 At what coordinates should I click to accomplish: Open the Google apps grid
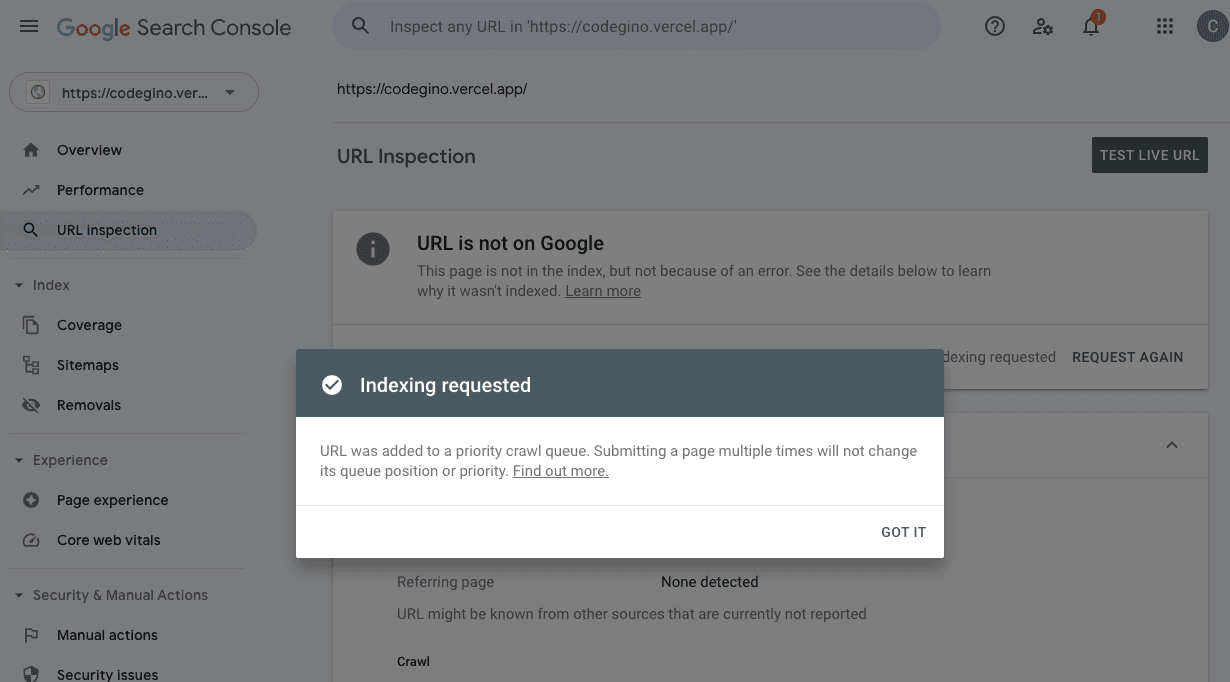pyautogui.click(x=1164, y=26)
